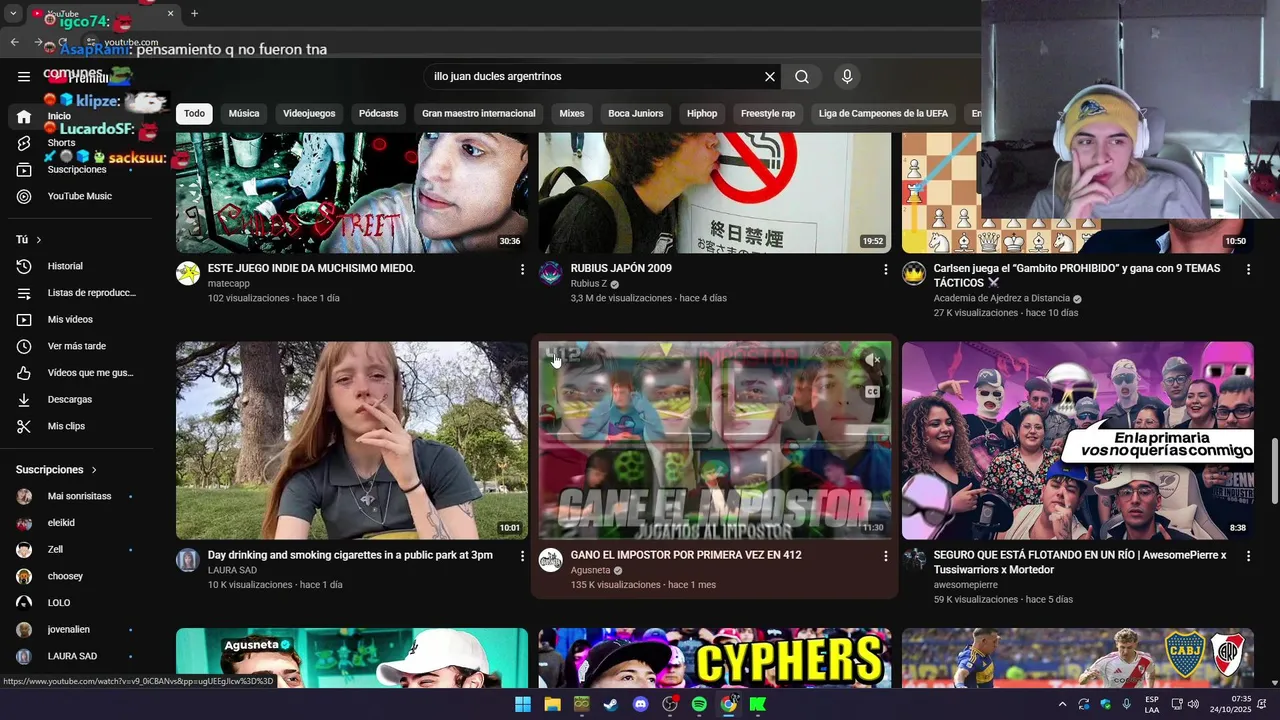Expand the Tú section chevron
The width and height of the screenshot is (1280, 720).
tap(39, 240)
